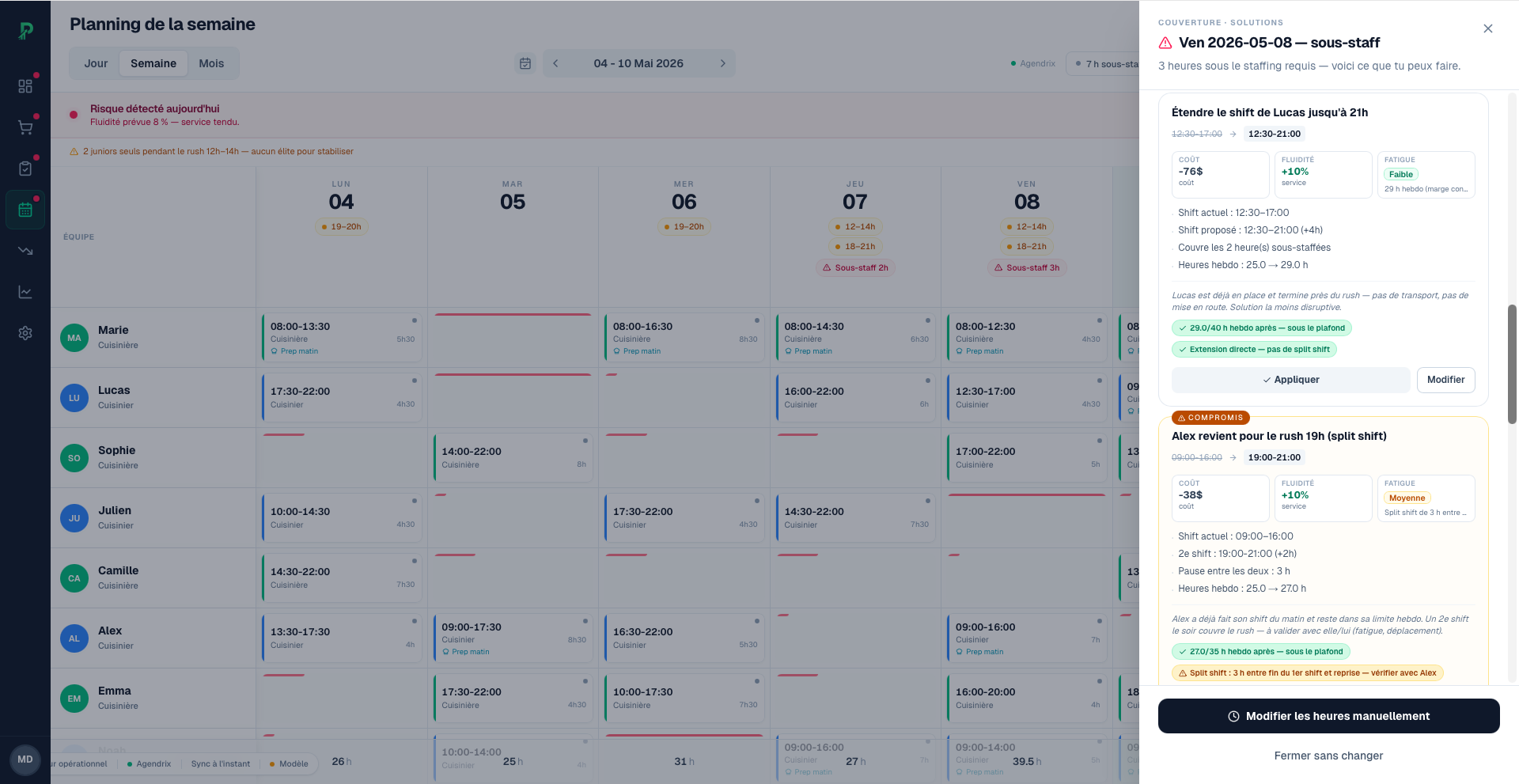
Task: Open the MD user avatar
Action: [x=25, y=759]
